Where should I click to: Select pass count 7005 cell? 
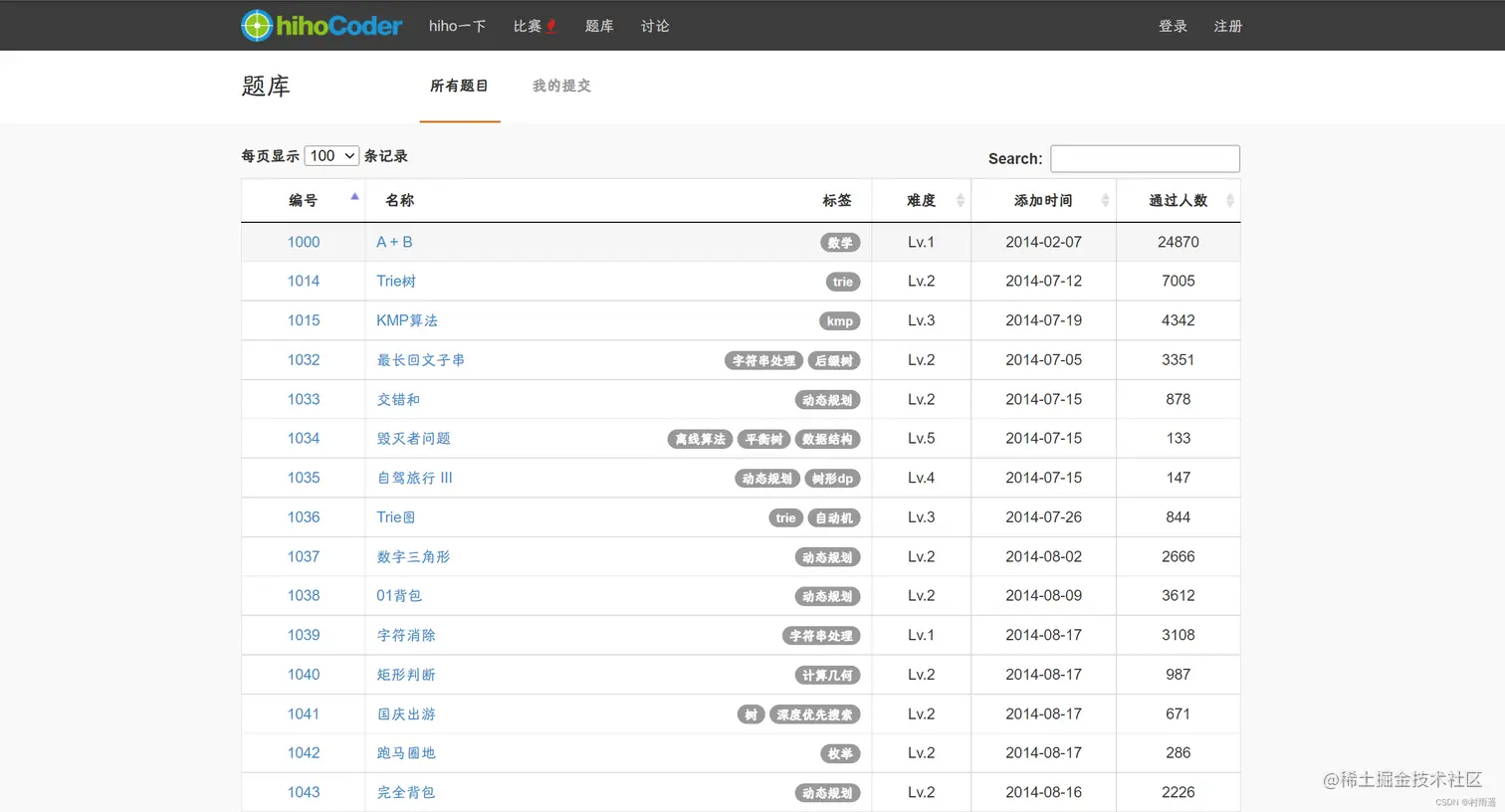pyautogui.click(x=1179, y=281)
